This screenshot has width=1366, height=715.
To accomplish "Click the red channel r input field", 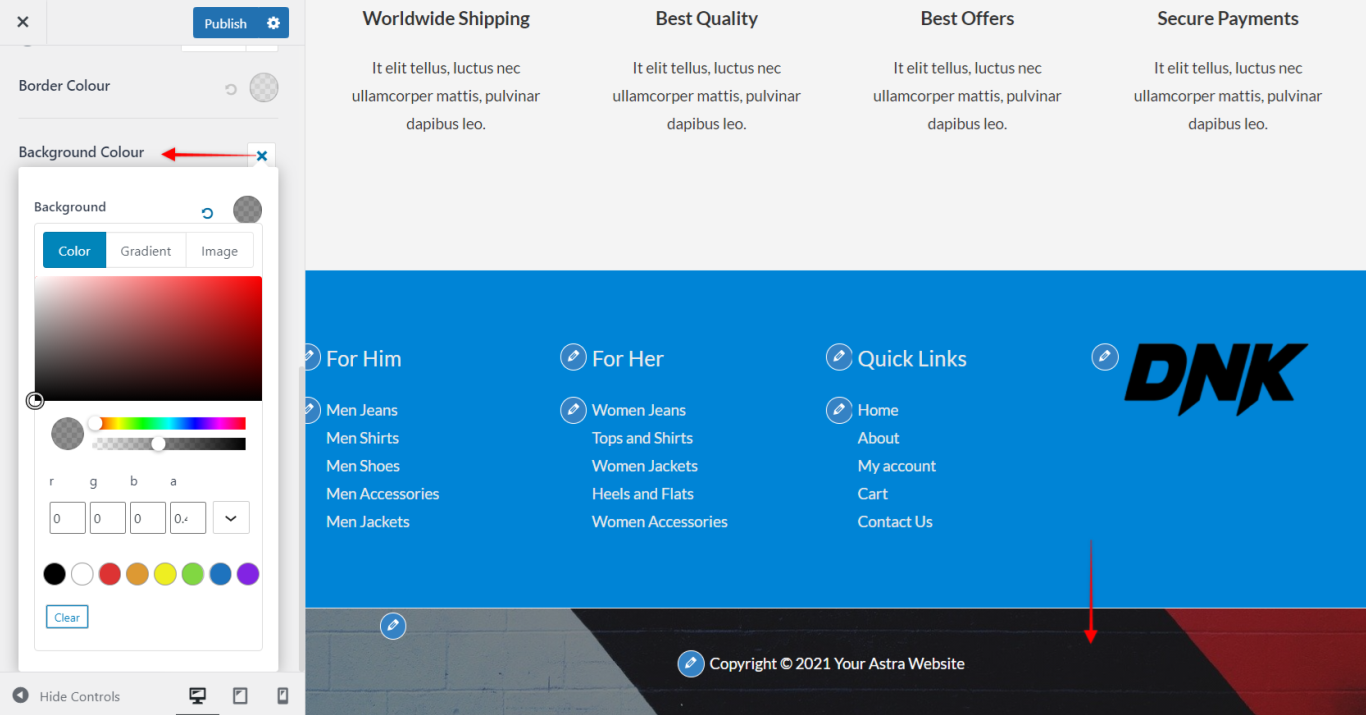I will coord(67,518).
